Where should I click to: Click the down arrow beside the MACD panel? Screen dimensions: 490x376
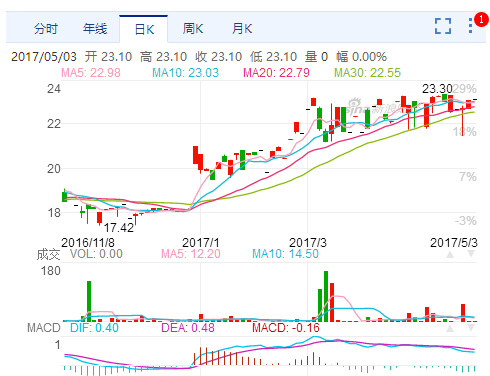pyautogui.click(x=471, y=328)
